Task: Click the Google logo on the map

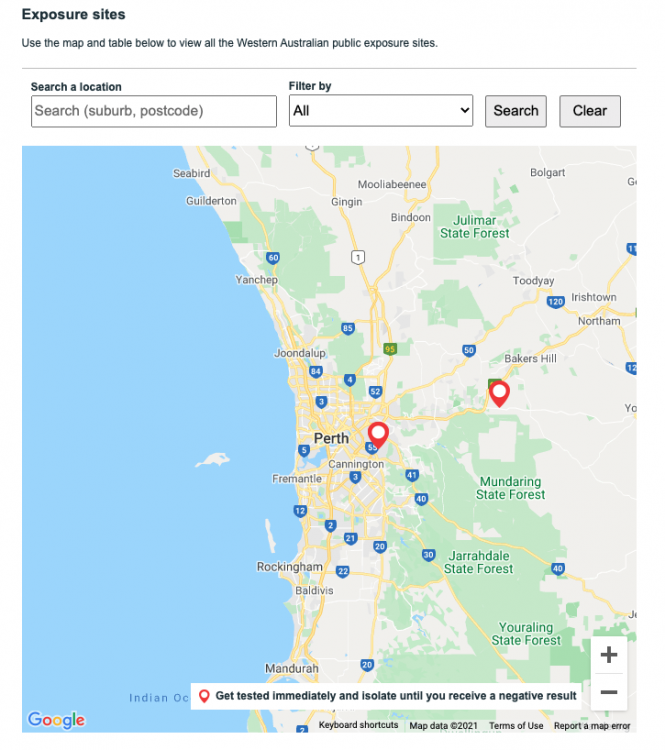Action: [56, 720]
